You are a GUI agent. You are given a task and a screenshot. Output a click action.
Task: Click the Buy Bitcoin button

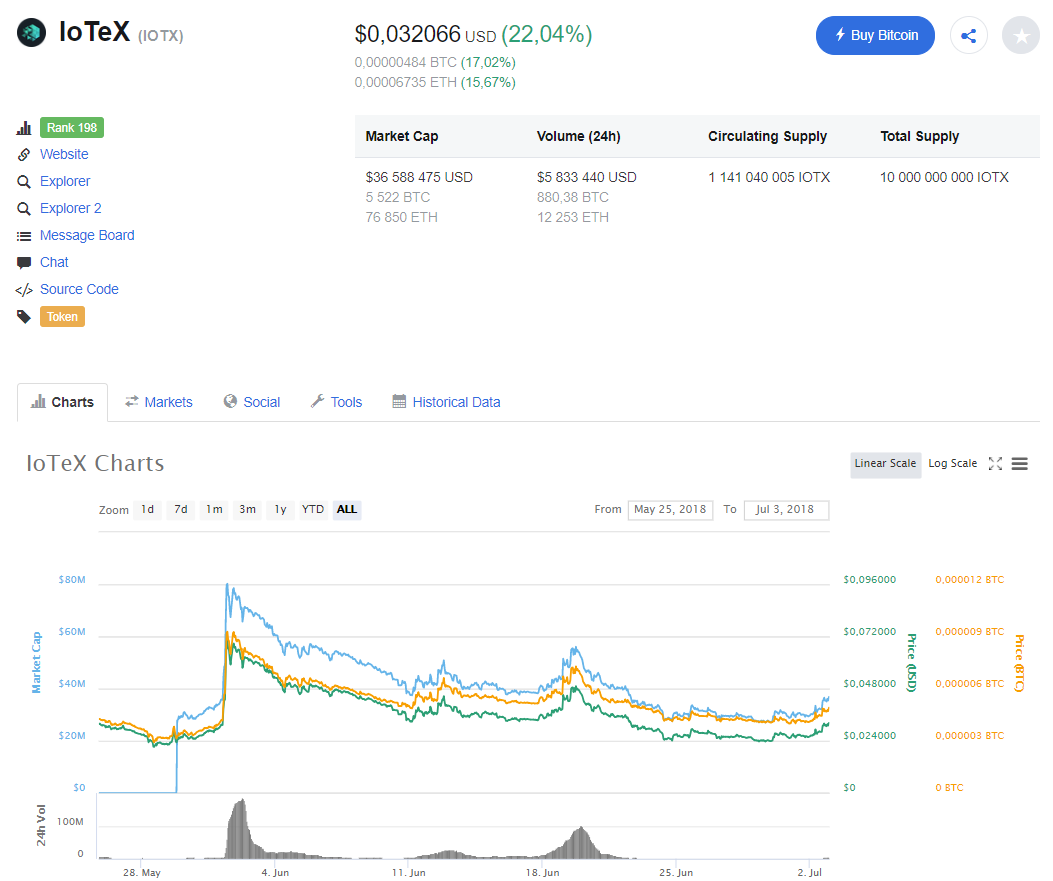(875, 36)
